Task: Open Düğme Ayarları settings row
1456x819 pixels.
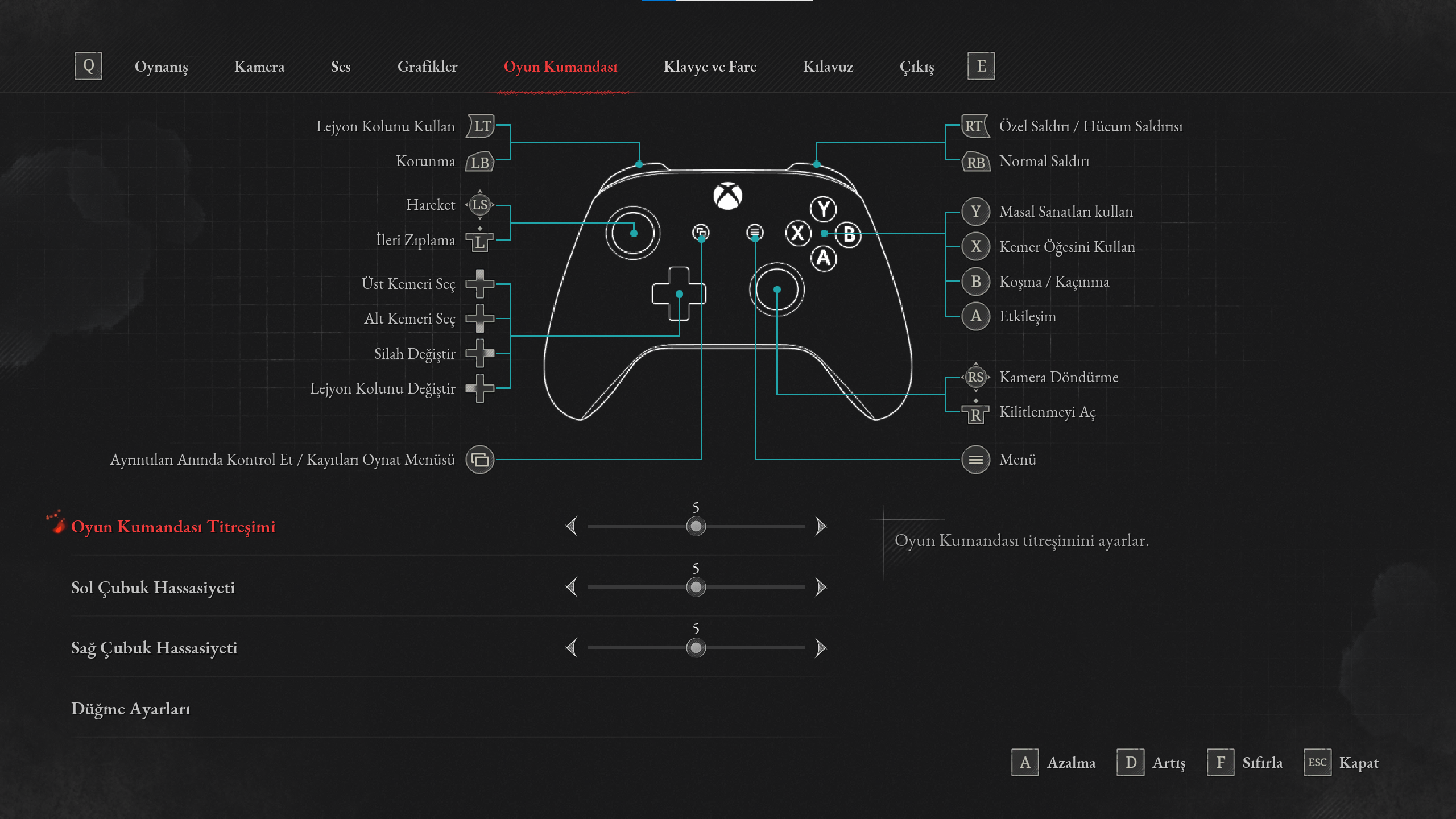Action: click(x=449, y=709)
